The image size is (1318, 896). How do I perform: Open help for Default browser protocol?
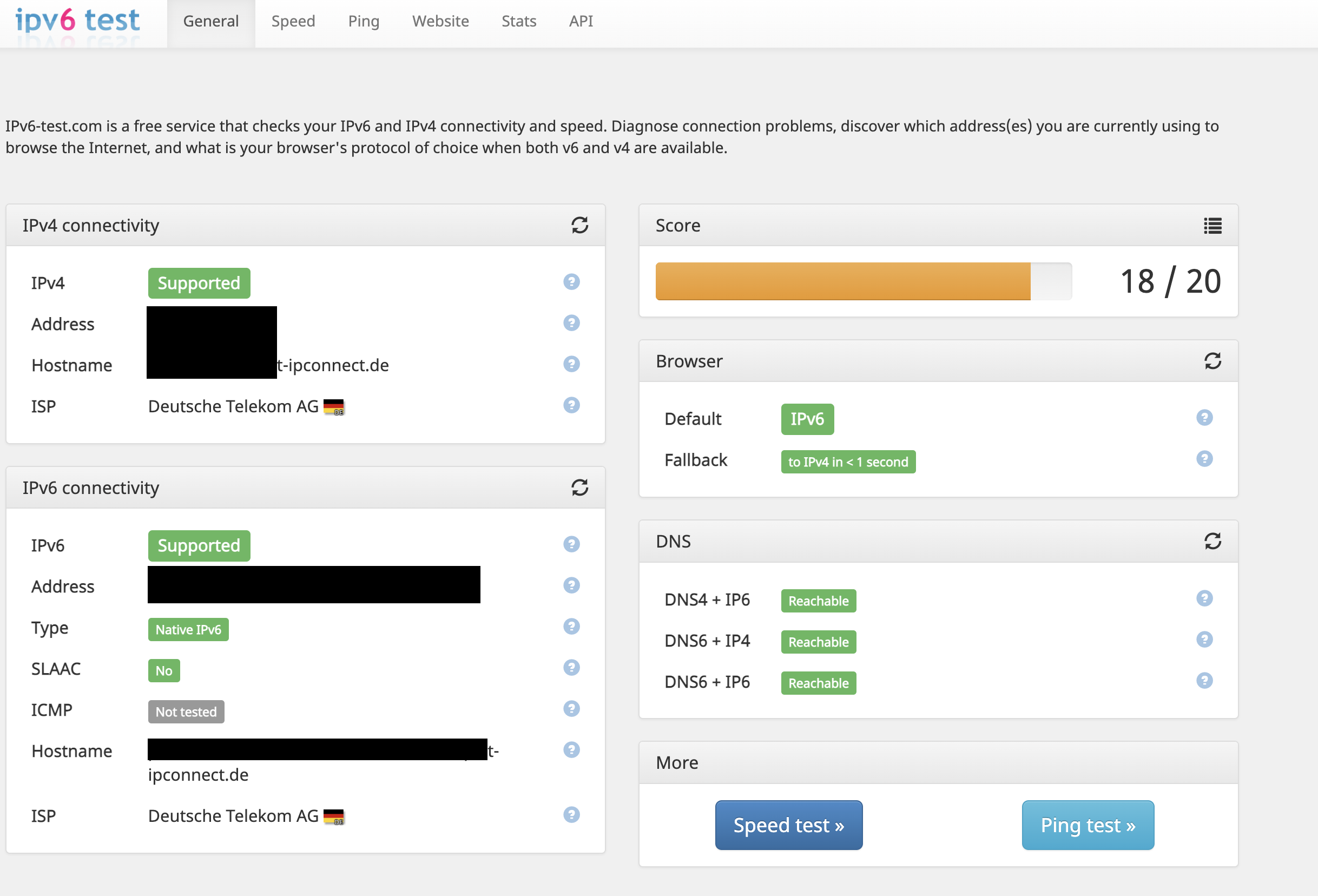point(1204,418)
